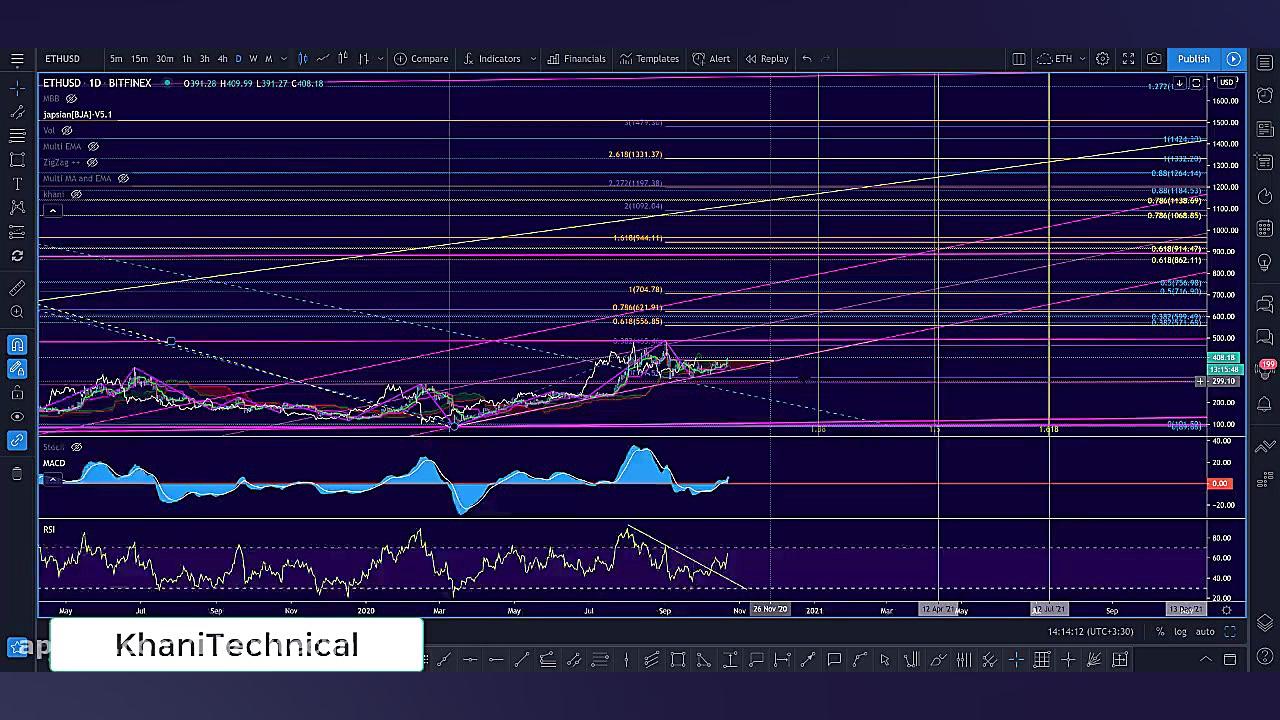
Task: Toggle Vol indicator visibility
Action: (67, 131)
